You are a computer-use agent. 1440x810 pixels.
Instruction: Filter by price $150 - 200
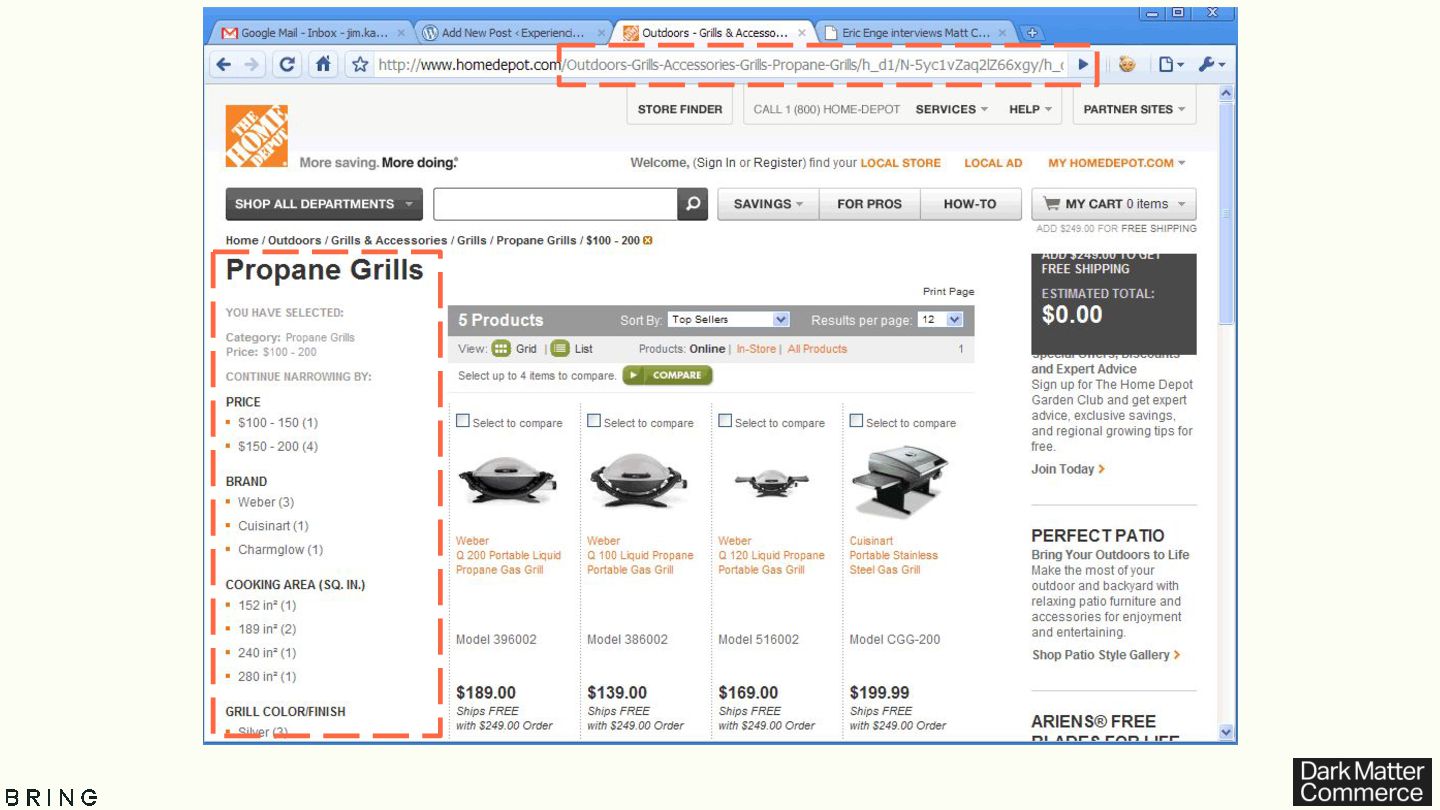pyautogui.click(x=277, y=447)
